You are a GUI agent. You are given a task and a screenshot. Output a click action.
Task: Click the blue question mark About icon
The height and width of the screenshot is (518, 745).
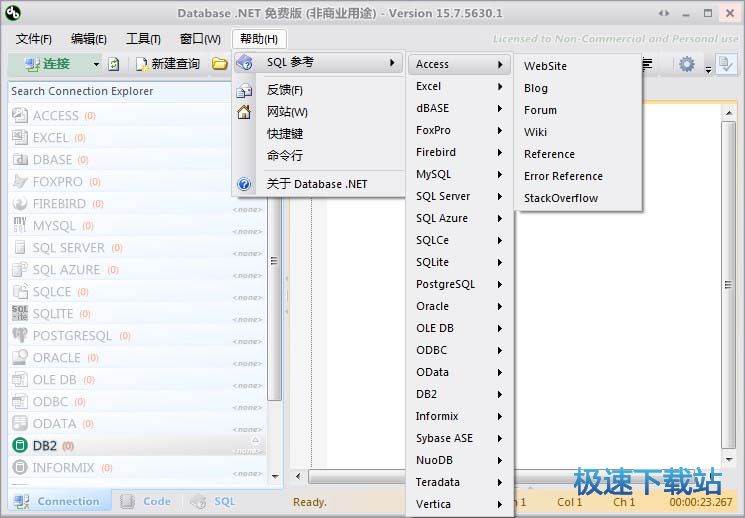coord(244,184)
